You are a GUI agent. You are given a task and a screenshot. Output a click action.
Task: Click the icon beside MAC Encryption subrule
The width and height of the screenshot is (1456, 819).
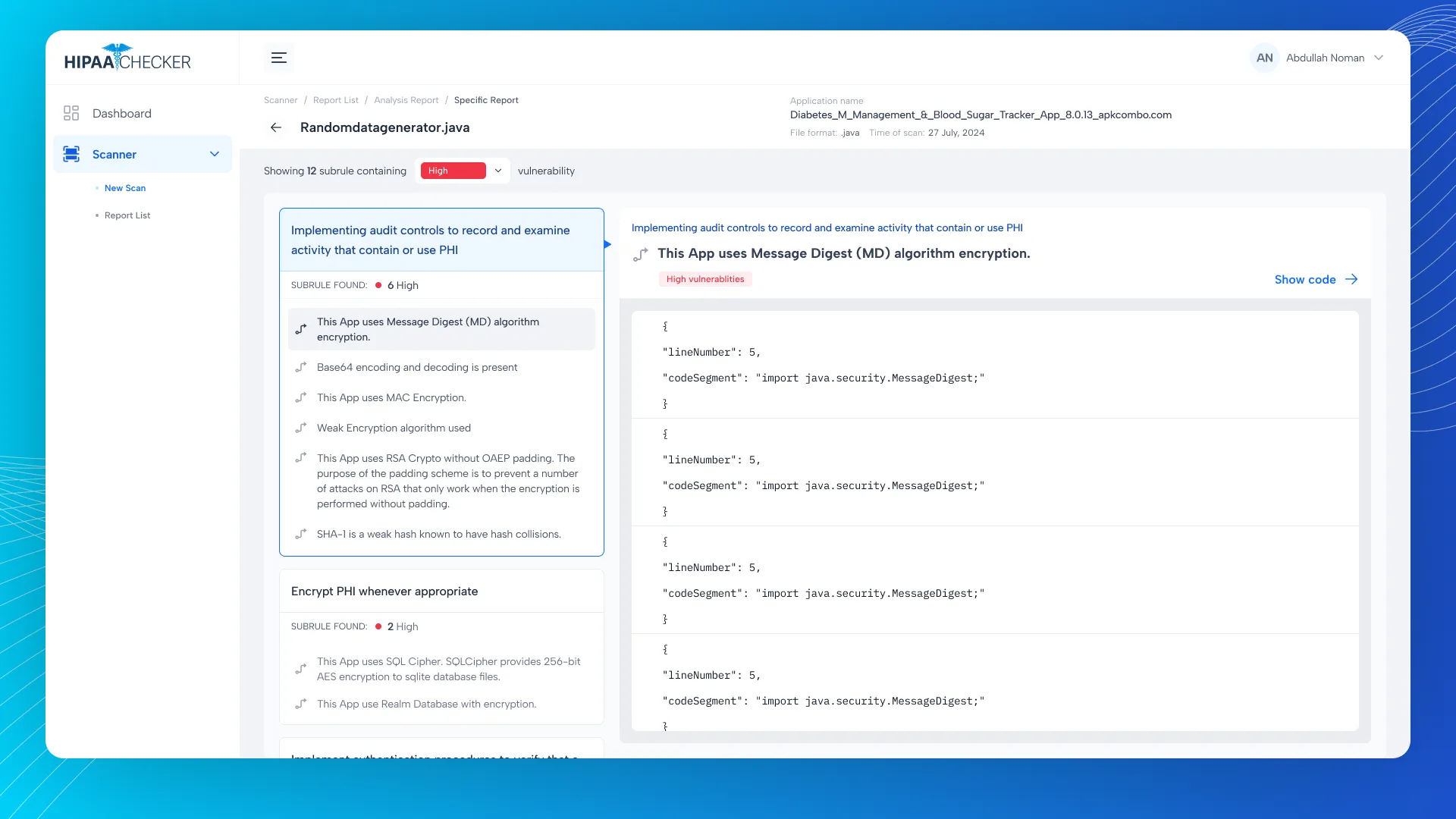coord(301,397)
